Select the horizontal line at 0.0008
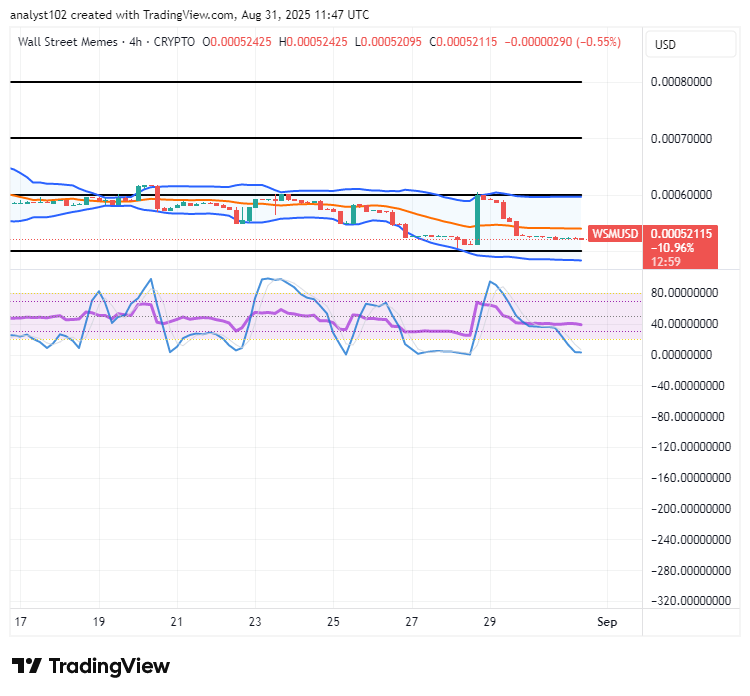The height and width of the screenshot is (696, 750). 296,82
